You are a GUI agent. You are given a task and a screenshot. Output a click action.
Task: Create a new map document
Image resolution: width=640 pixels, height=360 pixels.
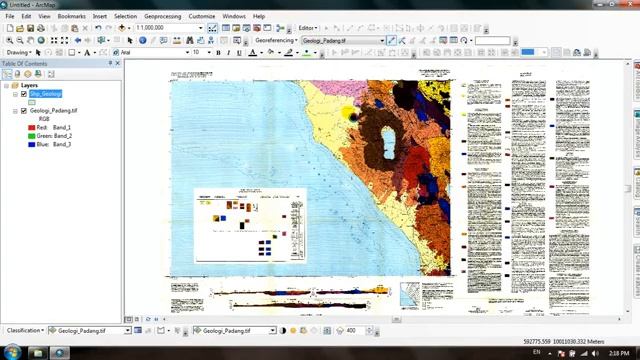tap(10, 28)
